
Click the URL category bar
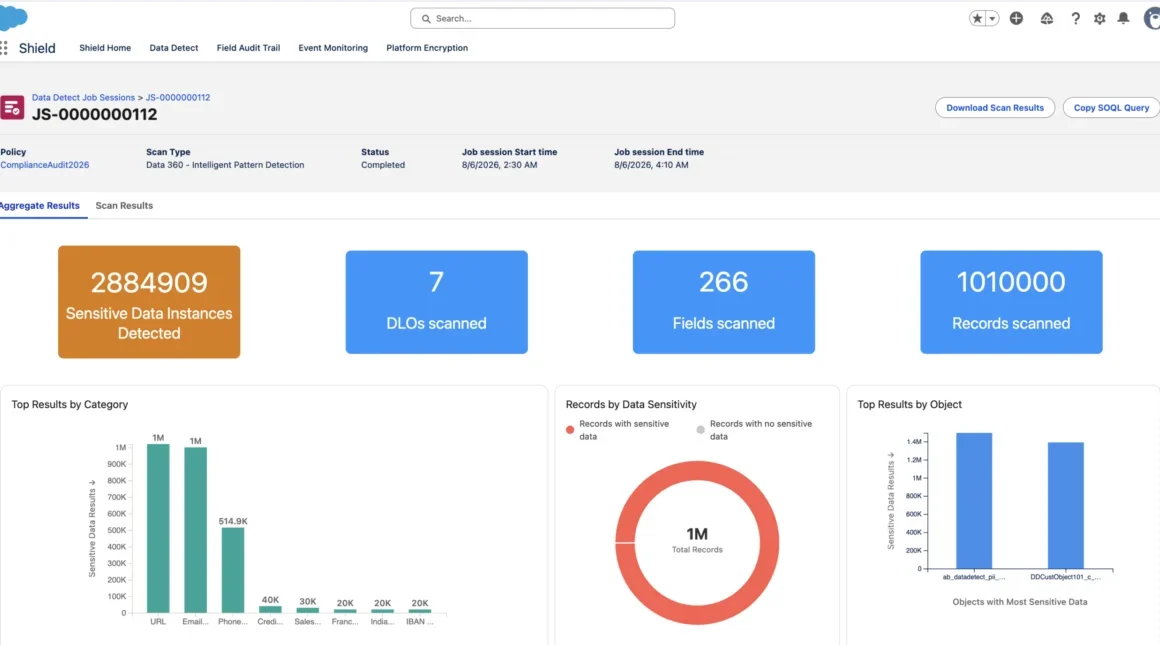158,528
